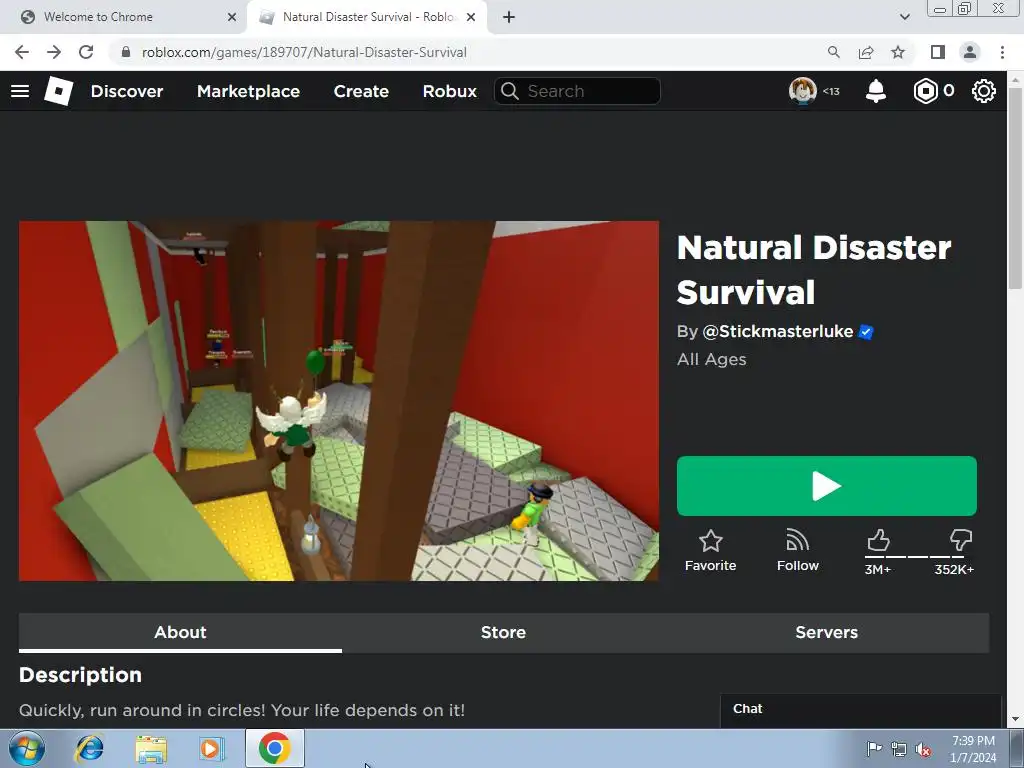This screenshot has width=1024, height=768.
Task: Open the Windows Start menu
Action: (x=27, y=748)
